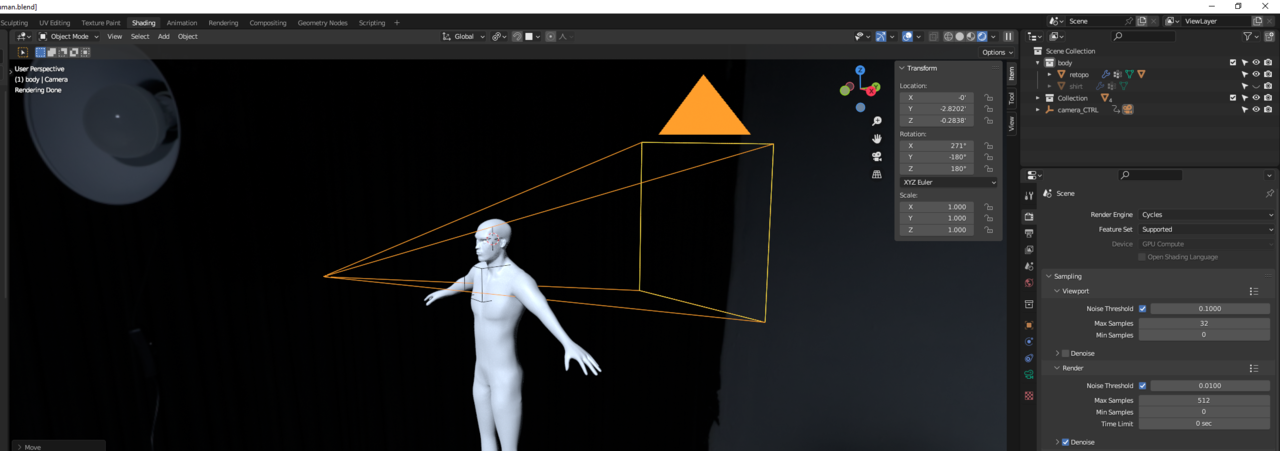Open the Render properties tab
This screenshot has height=451, width=1280.
click(1029, 216)
